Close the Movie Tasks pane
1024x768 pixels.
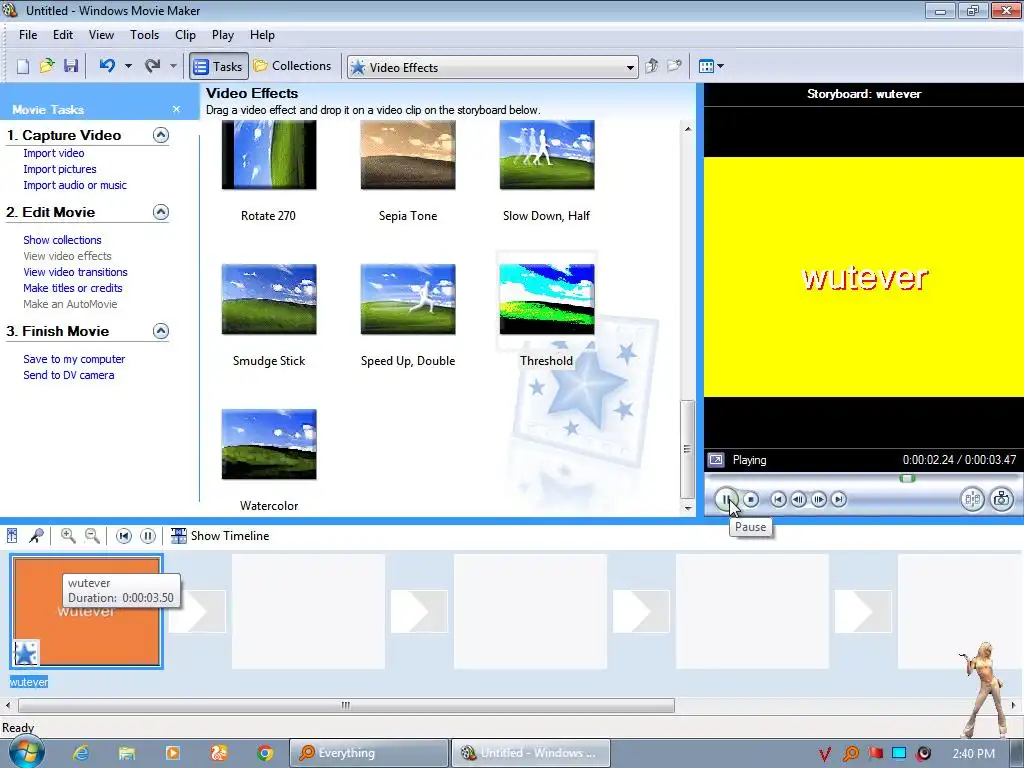click(176, 109)
